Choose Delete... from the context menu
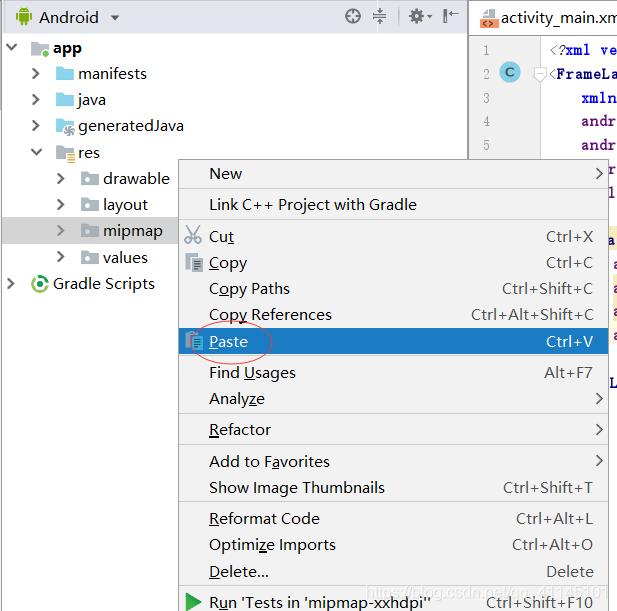Screen dimensions: 617x611 (x=393, y=571)
